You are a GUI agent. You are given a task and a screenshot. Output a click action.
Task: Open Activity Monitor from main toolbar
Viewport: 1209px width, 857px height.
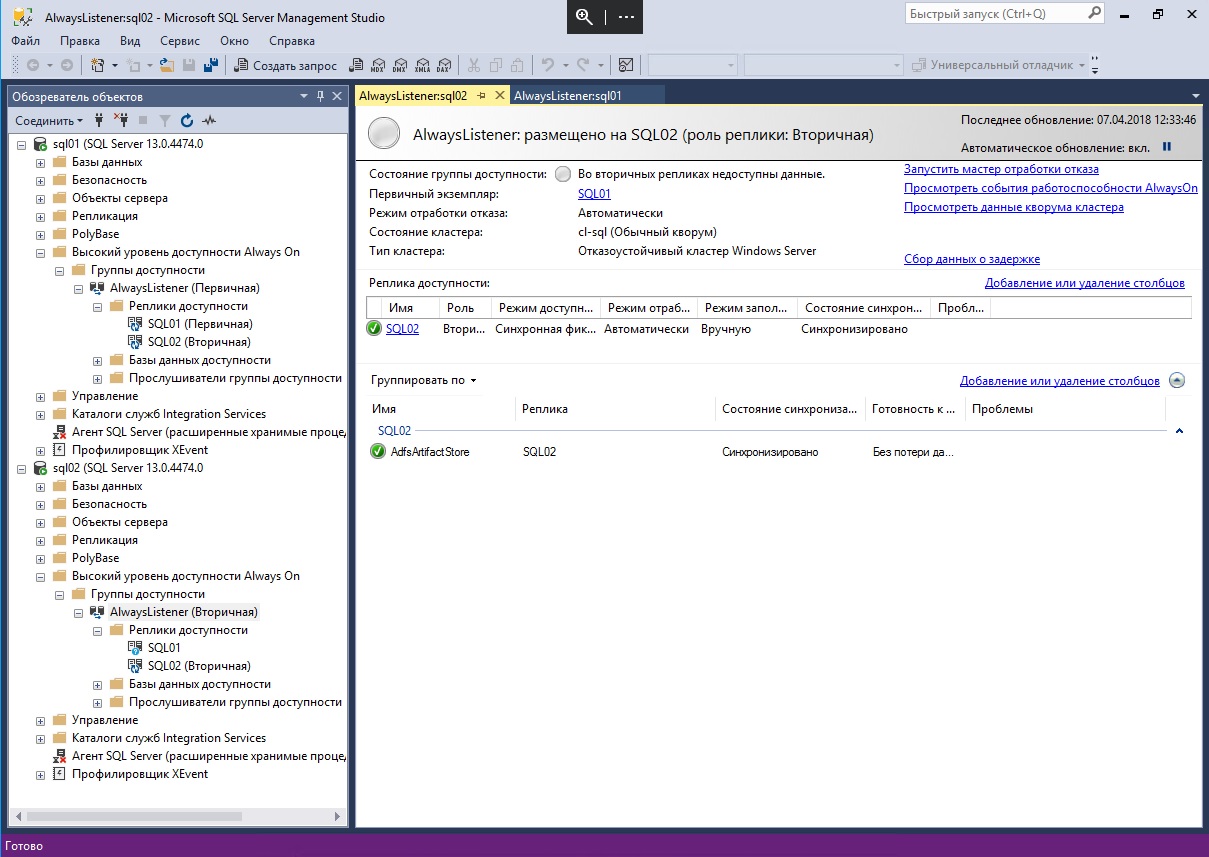click(x=626, y=65)
